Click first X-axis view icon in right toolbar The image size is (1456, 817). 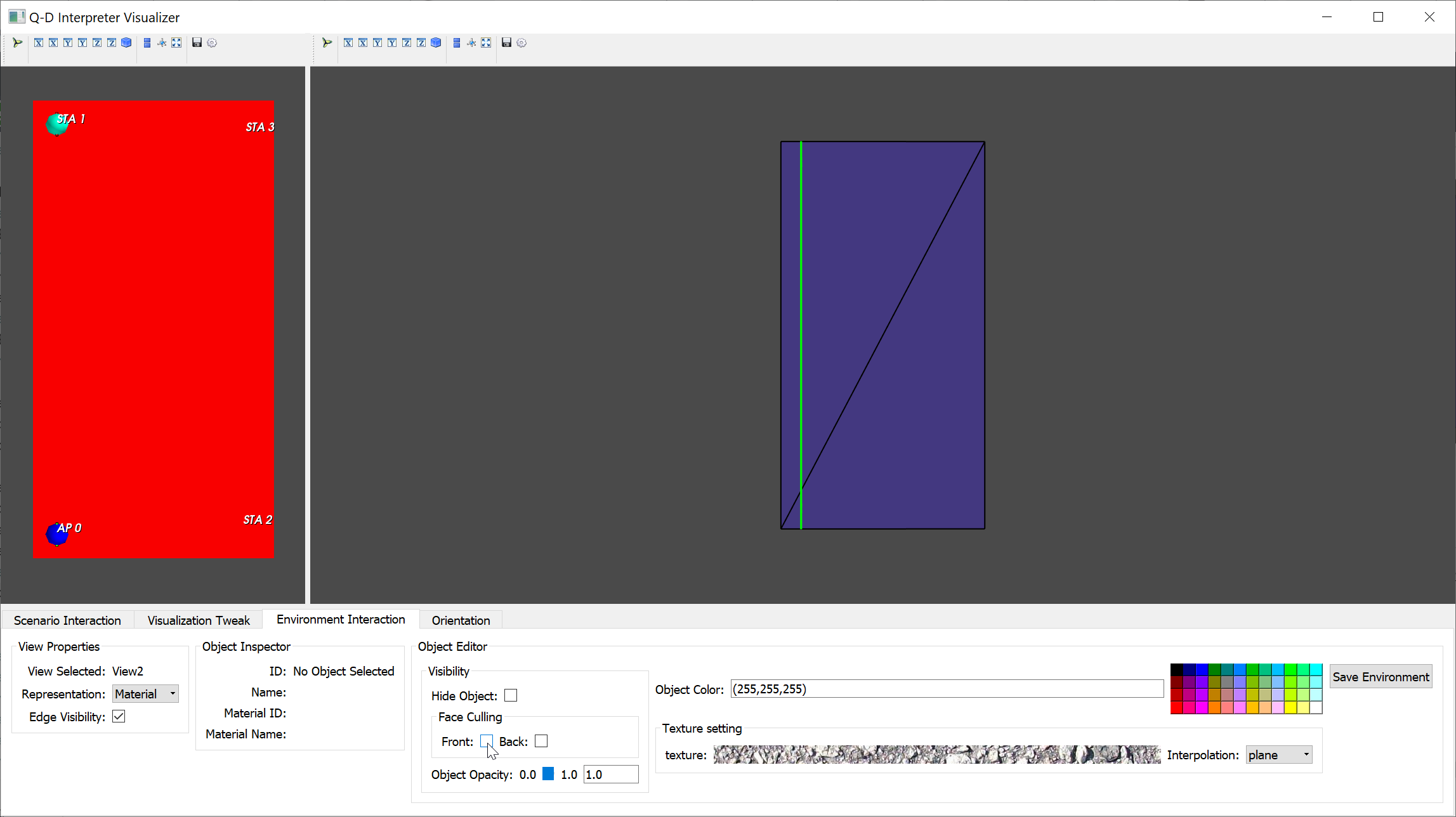click(348, 42)
